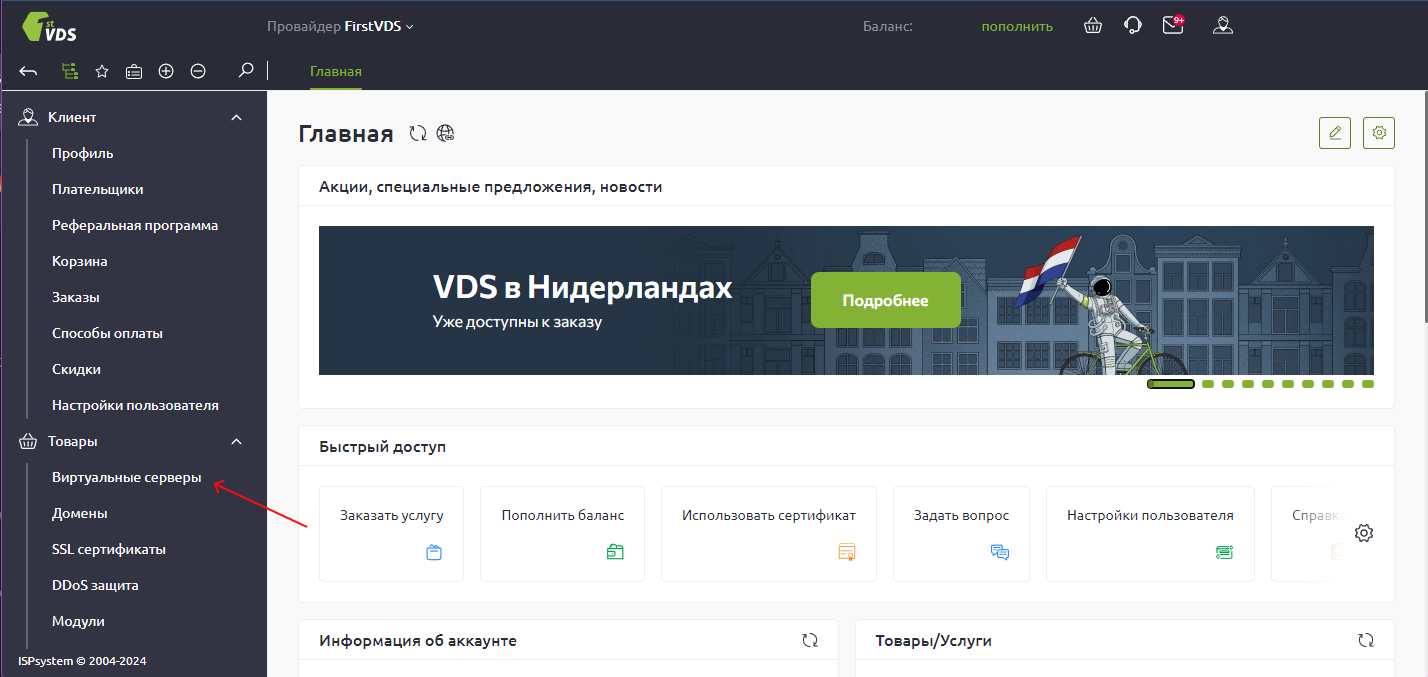1428x677 pixels.
Task: Click the VDS в Нидерландах banner image
Action: point(846,300)
